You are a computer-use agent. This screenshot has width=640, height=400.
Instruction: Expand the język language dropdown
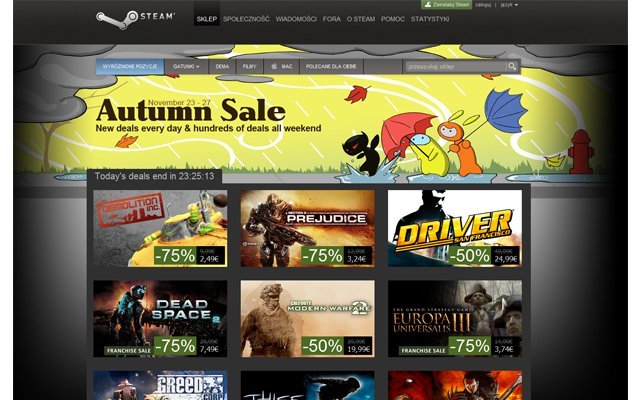pos(509,5)
